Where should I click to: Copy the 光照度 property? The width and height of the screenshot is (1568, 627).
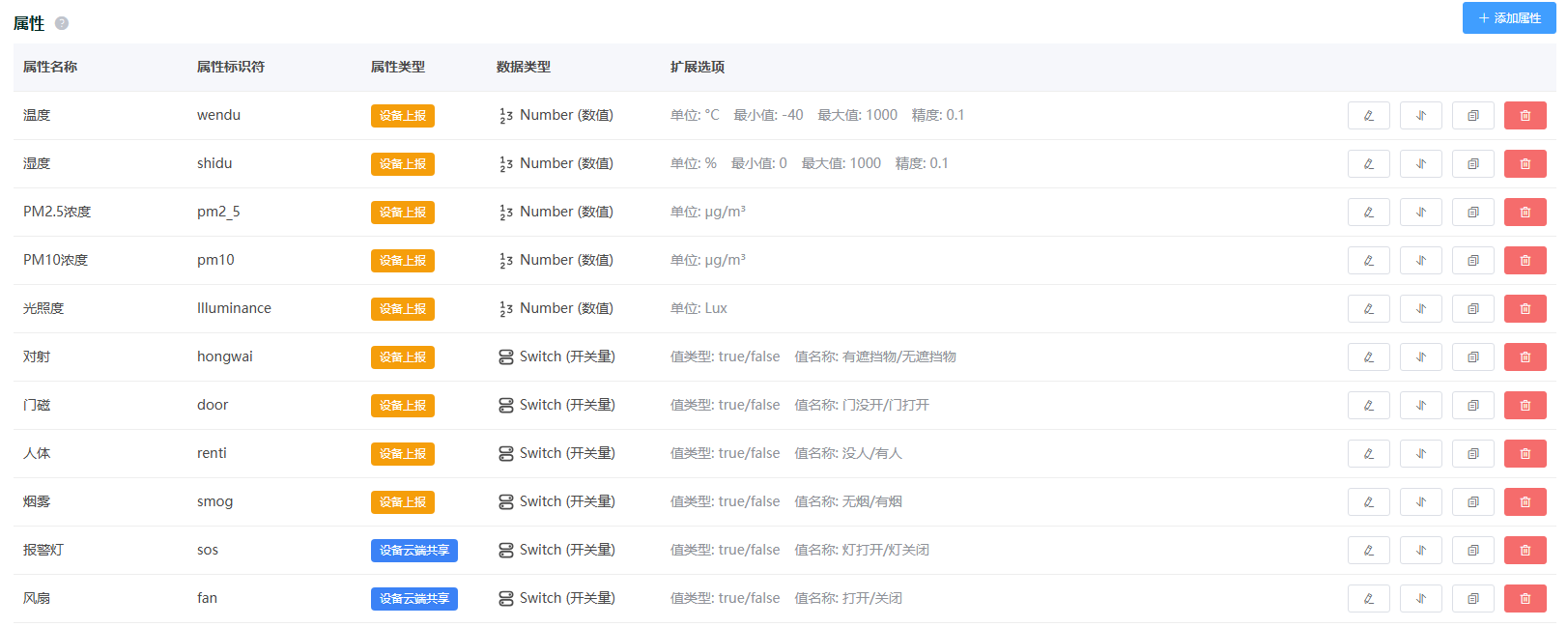tap(1472, 309)
